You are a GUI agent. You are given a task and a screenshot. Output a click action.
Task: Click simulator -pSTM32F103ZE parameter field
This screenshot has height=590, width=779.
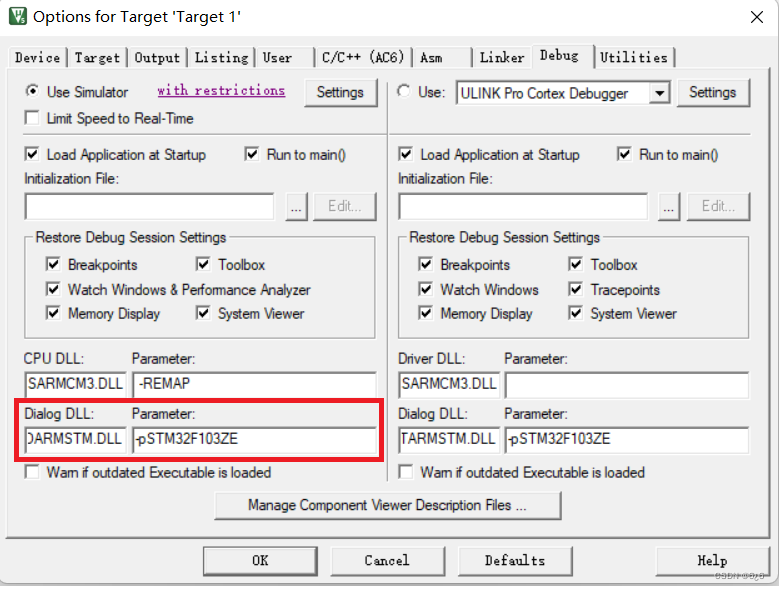254,440
